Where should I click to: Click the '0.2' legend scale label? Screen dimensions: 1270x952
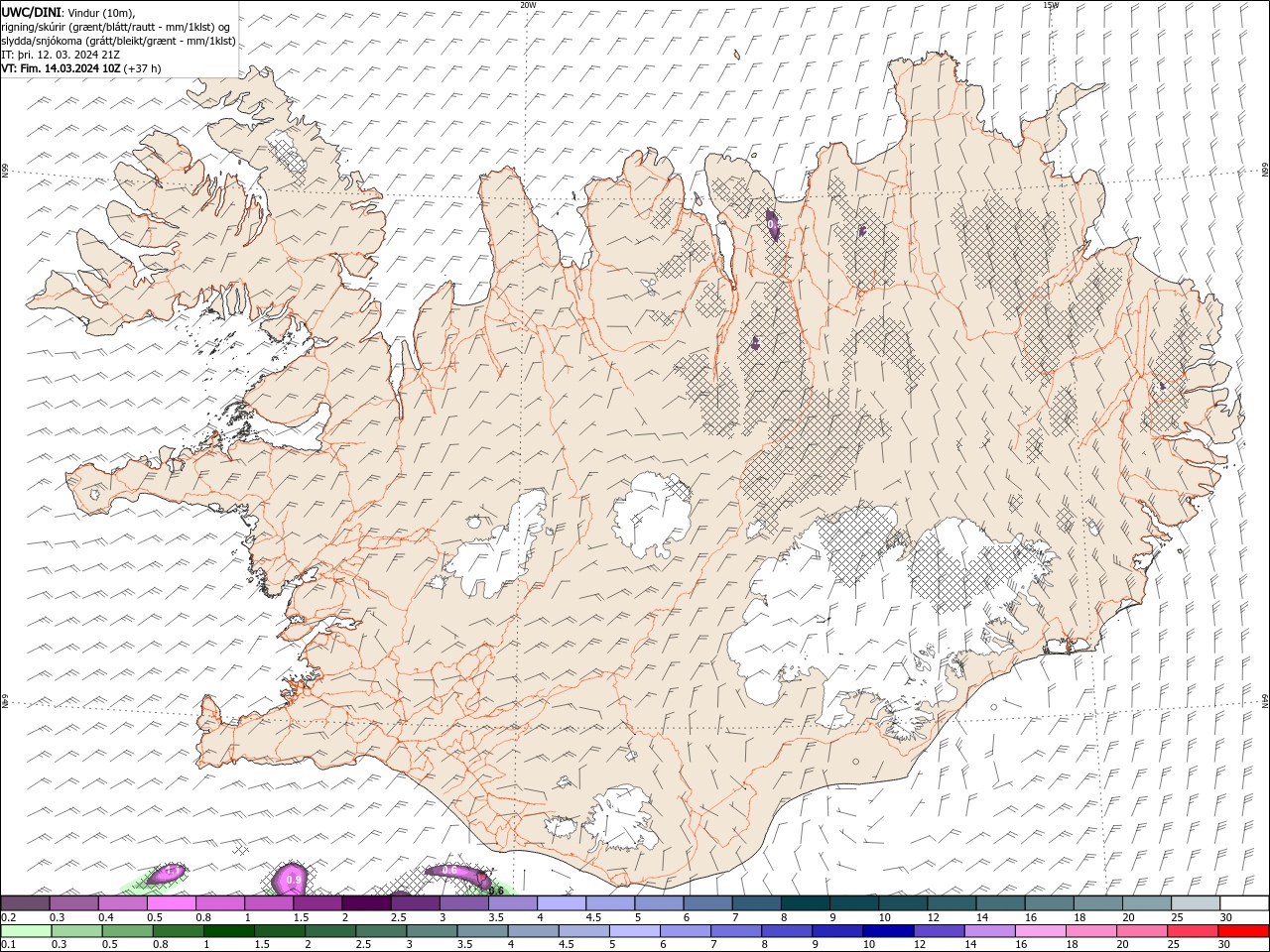(8, 917)
